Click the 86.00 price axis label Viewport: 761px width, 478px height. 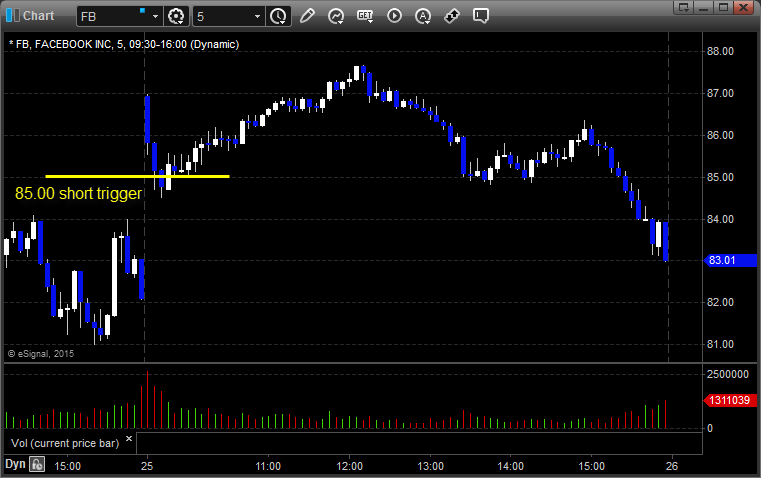click(720, 135)
